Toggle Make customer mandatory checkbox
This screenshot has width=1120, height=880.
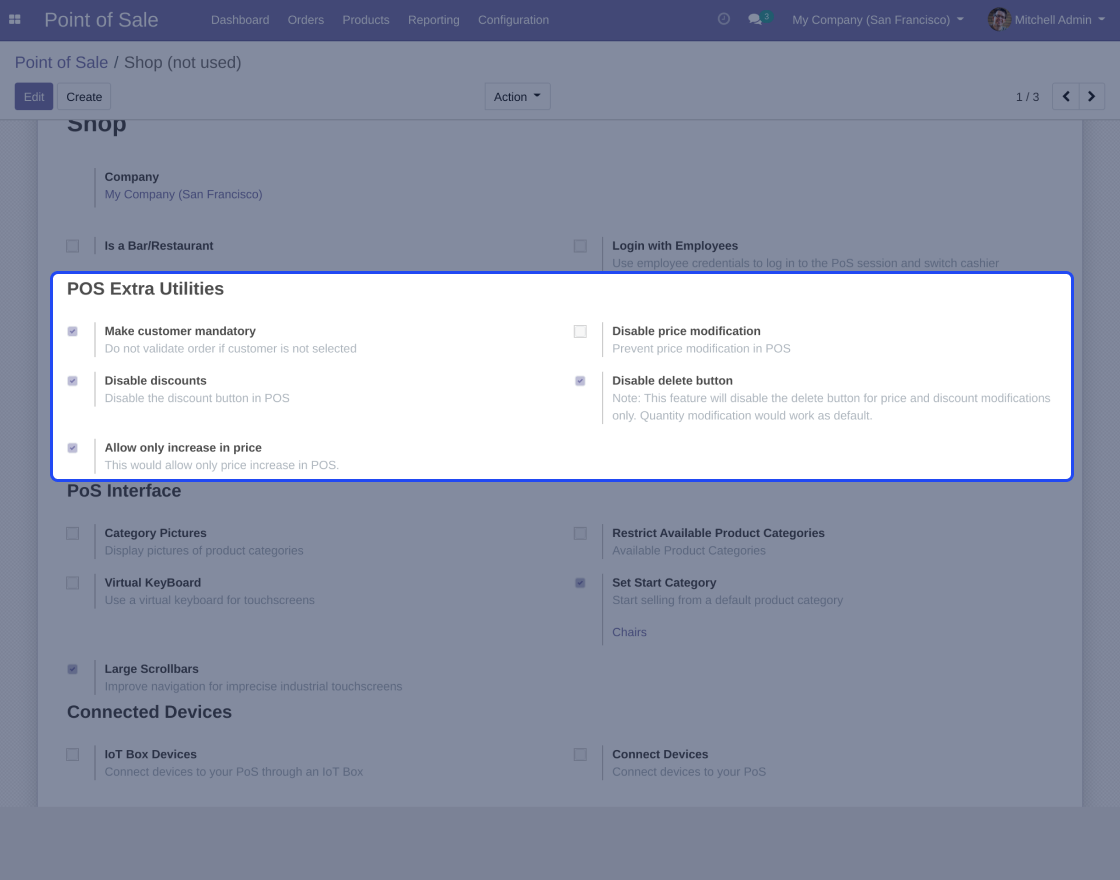[x=73, y=331]
